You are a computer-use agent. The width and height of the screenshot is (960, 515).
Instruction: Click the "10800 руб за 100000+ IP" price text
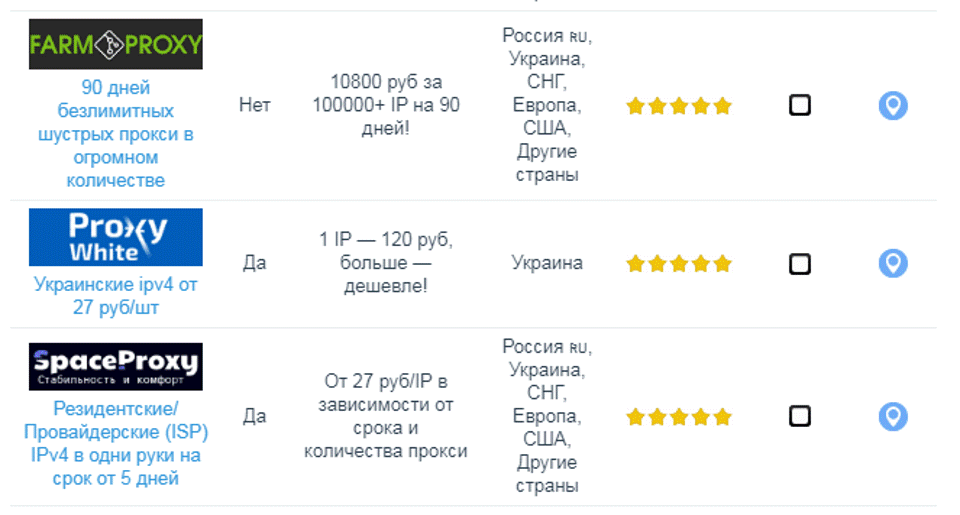pyautogui.click(x=385, y=105)
